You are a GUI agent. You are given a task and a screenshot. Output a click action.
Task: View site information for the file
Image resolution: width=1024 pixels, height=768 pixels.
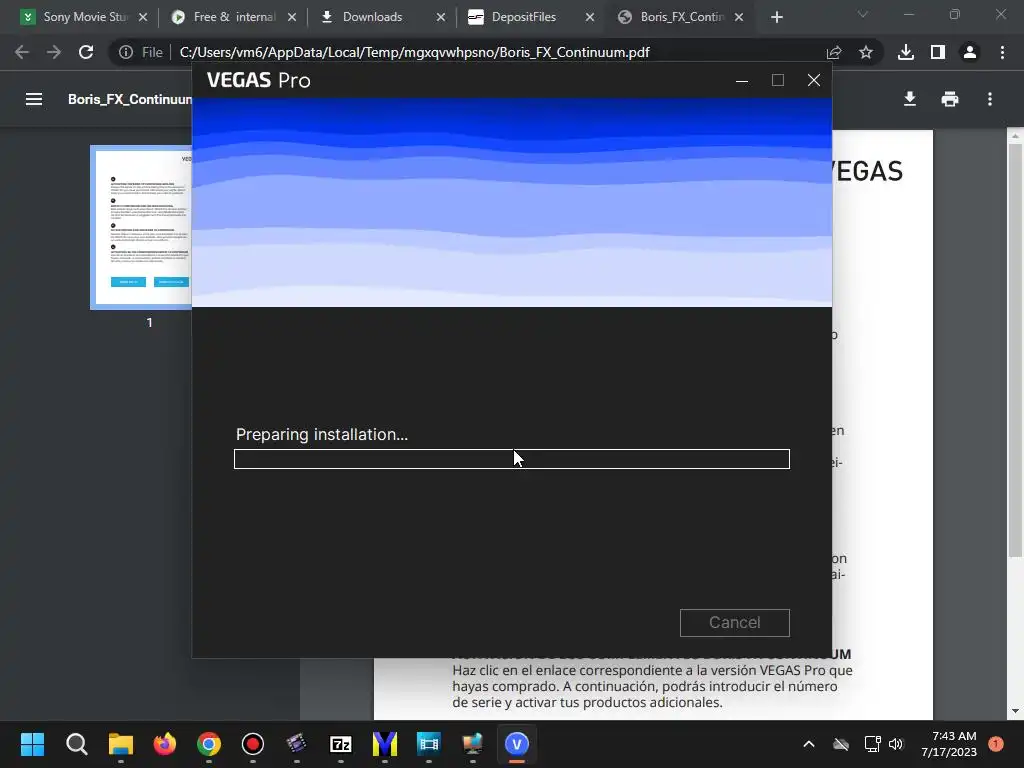click(x=126, y=52)
